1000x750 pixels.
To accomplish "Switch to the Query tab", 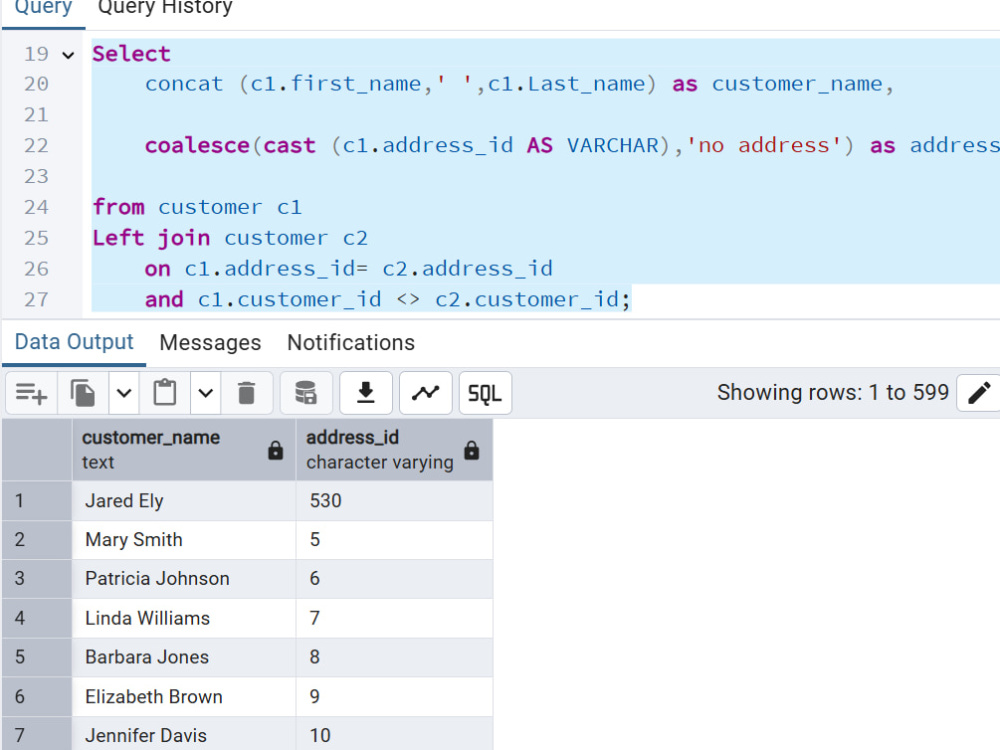I will pyautogui.click(x=43, y=9).
